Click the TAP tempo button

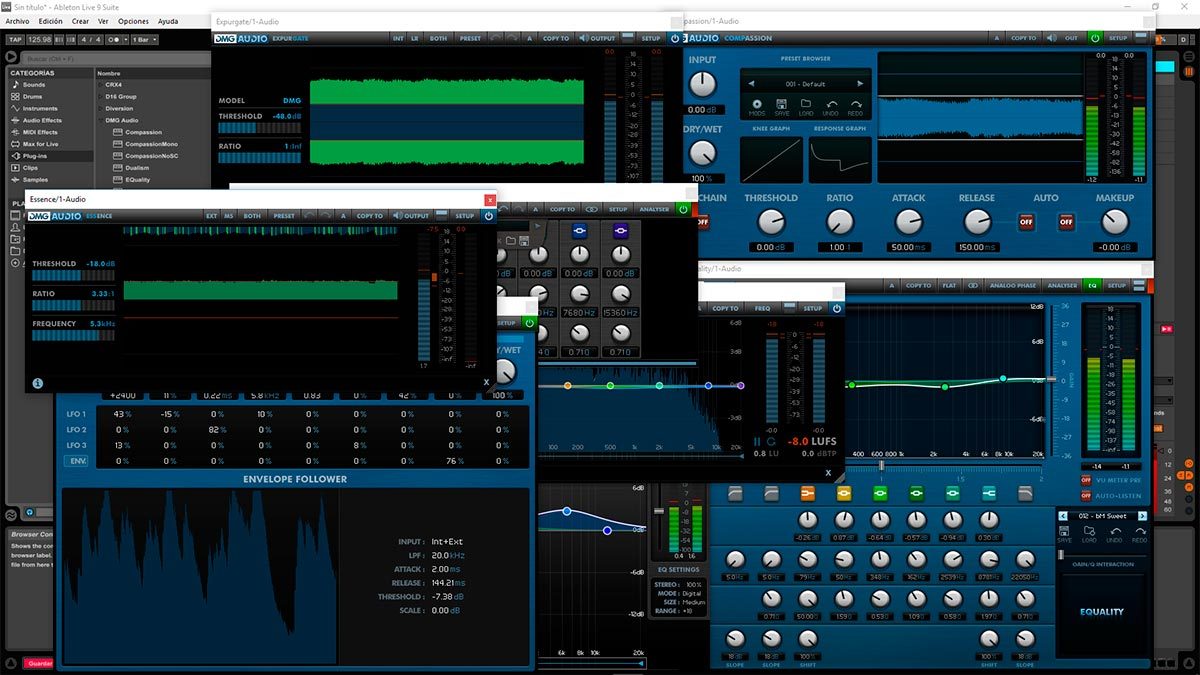coord(15,39)
